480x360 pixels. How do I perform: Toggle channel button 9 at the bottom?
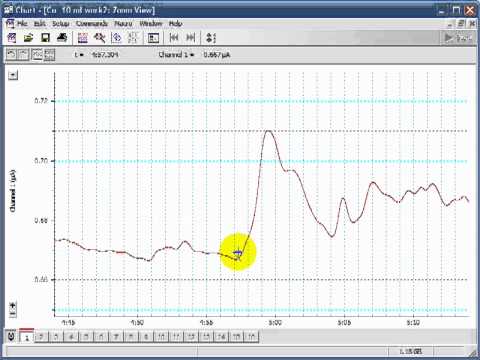tap(146, 337)
